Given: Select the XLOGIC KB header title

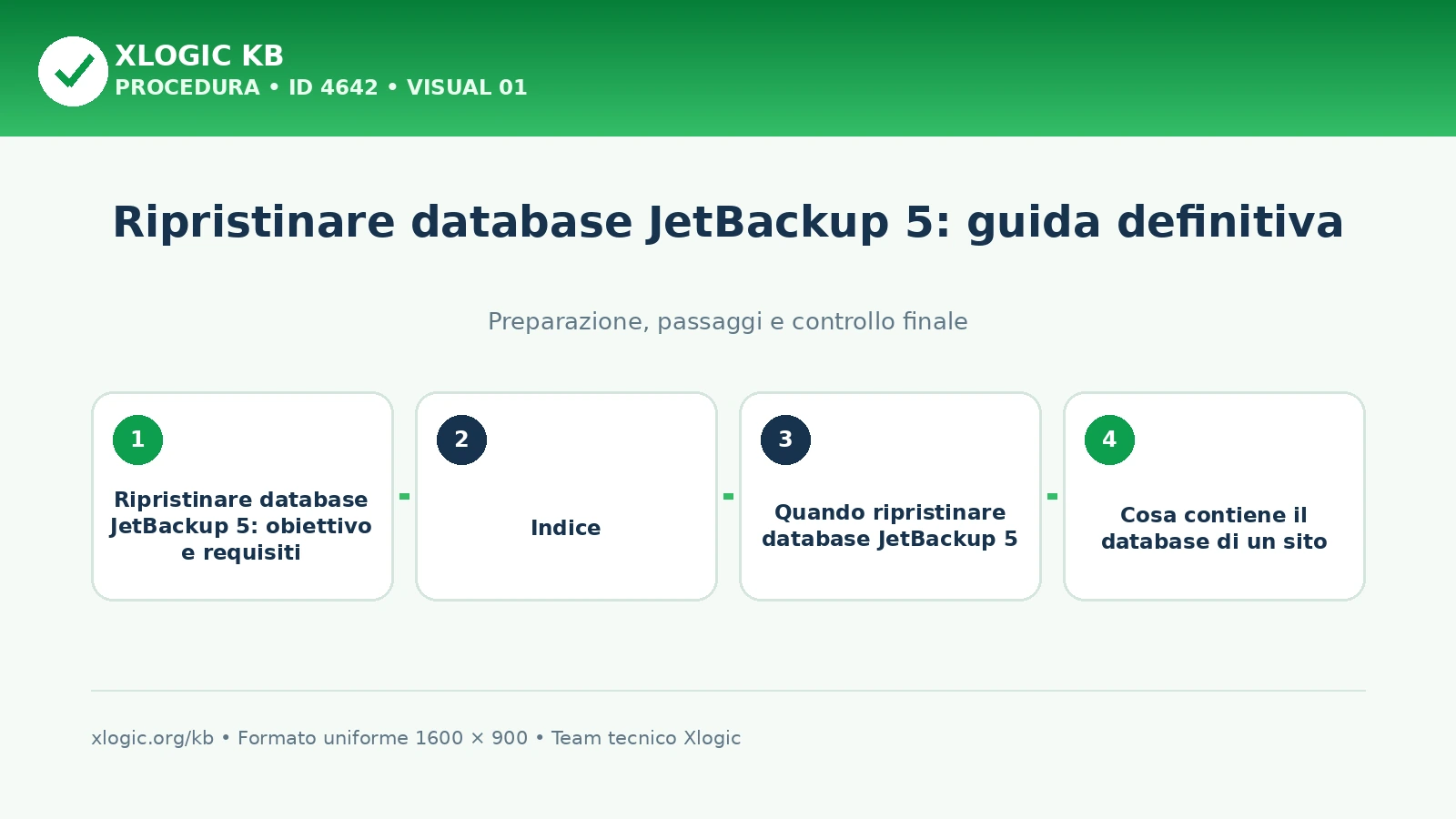Looking at the screenshot, I should pyautogui.click(x=199, y=56).
